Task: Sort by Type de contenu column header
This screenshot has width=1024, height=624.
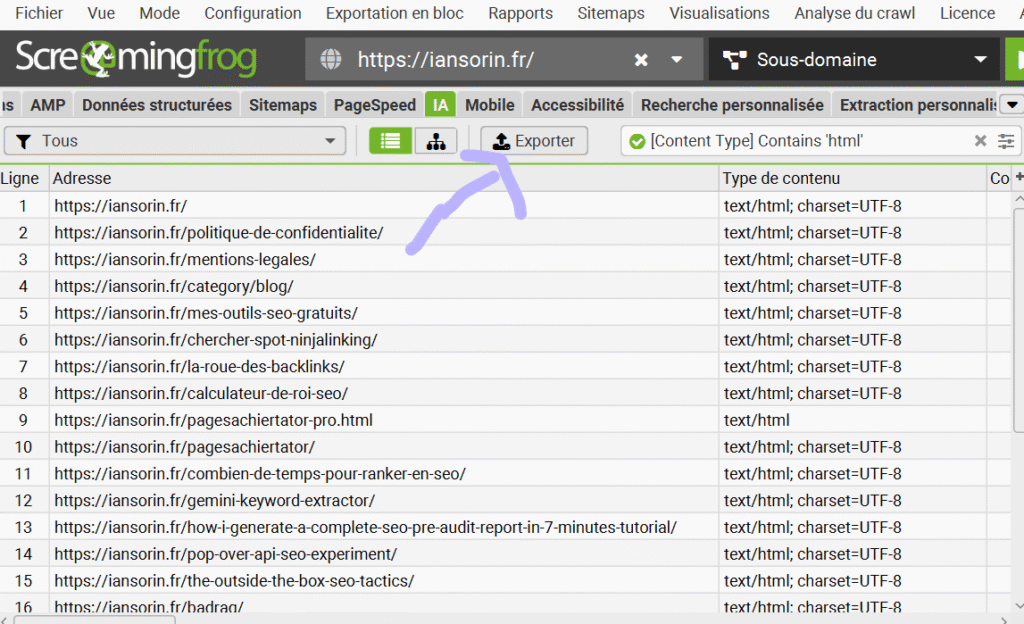Action: point(782,178)
